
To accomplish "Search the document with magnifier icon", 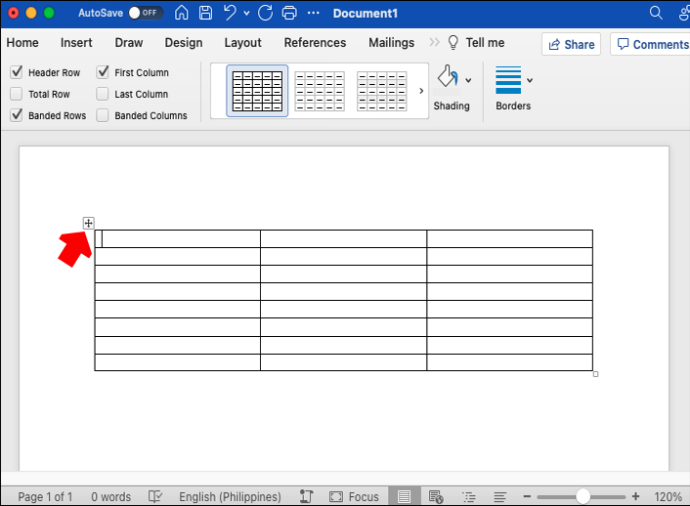I will (656, 13).
